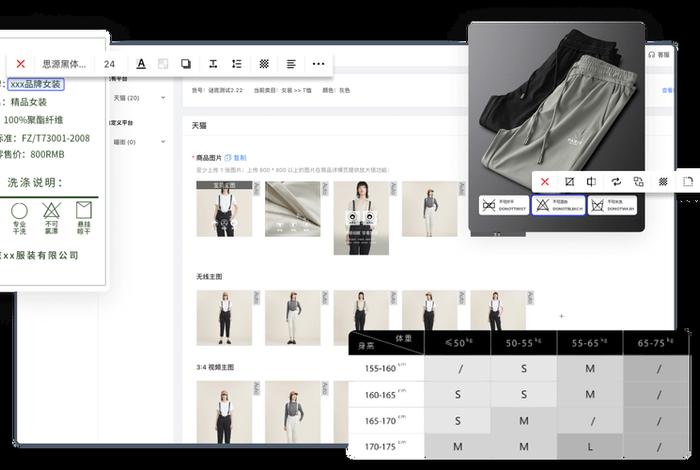
Task: Select the DO NOT TWIST care label badge
Action: (x=504, y=205)
